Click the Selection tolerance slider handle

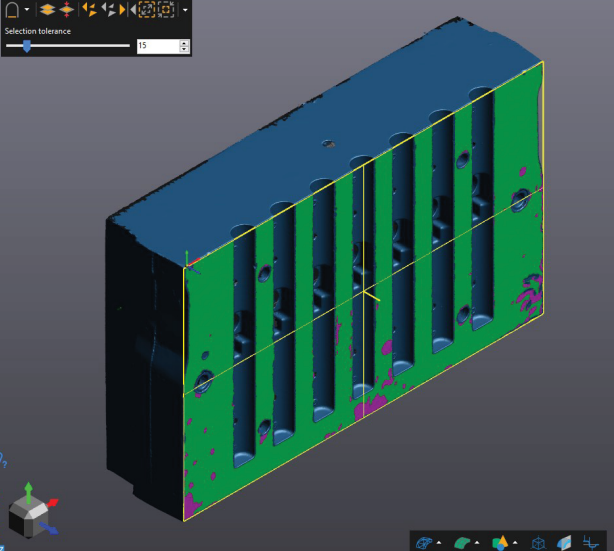pos(27,46)
